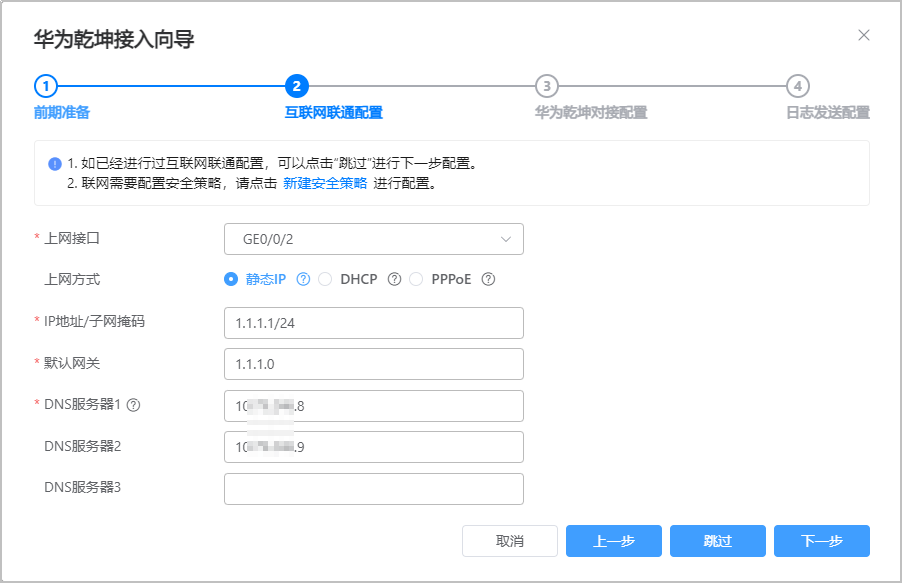Viewport: 902px width, 583px height.
Task: Close the 华为乾坤接入向导 dialog
Action: (x=863, y=35)
